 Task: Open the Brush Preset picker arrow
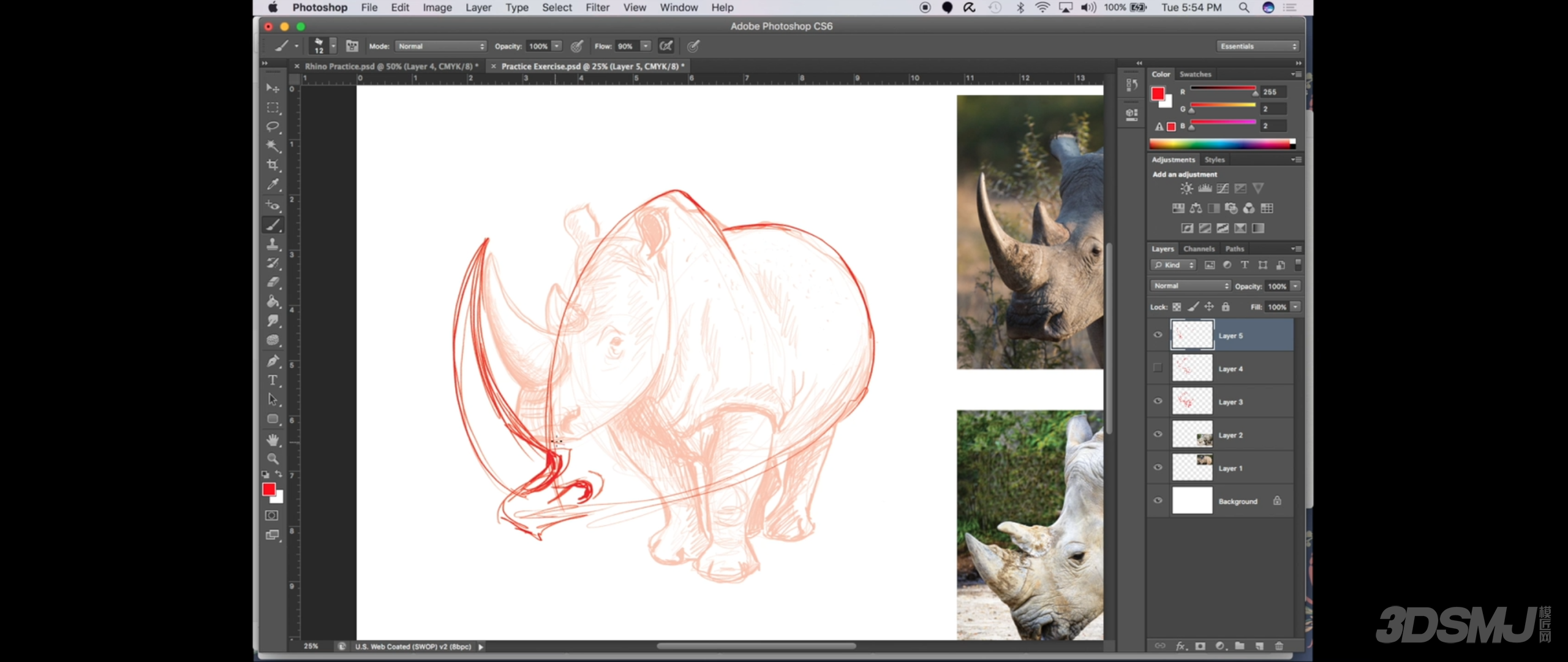(333, 46)
